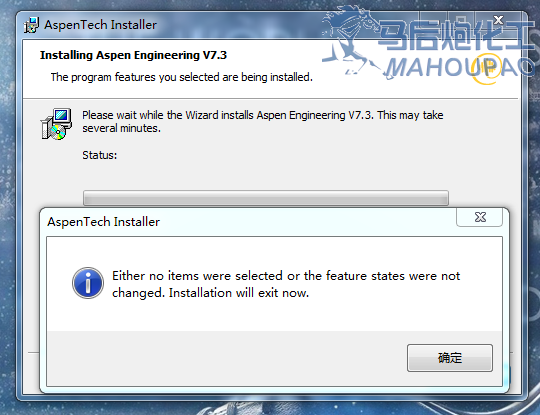
Task: Close the information message dialog
Action: tap(479, 217)
